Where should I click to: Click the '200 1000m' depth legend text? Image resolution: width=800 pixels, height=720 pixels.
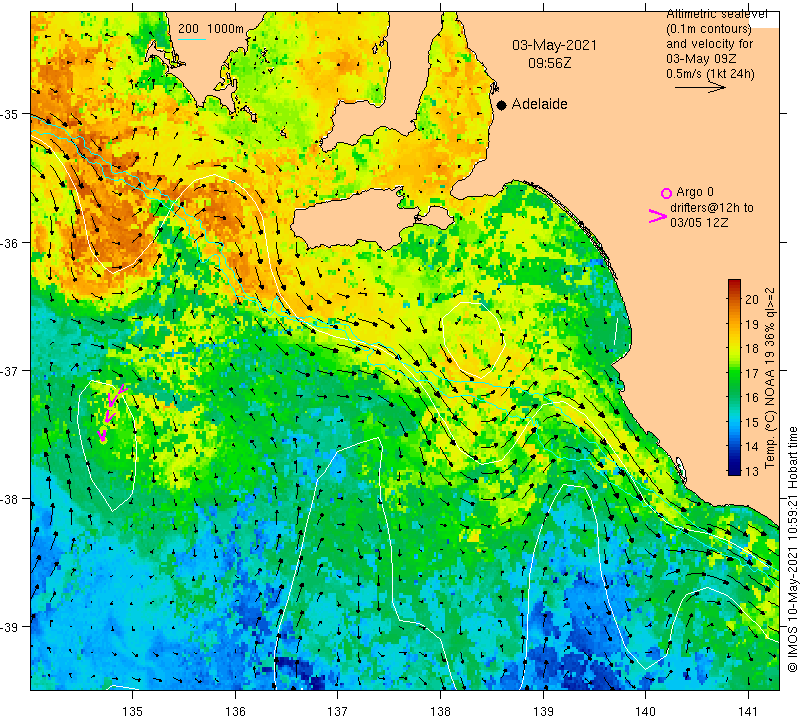point(211,29)
